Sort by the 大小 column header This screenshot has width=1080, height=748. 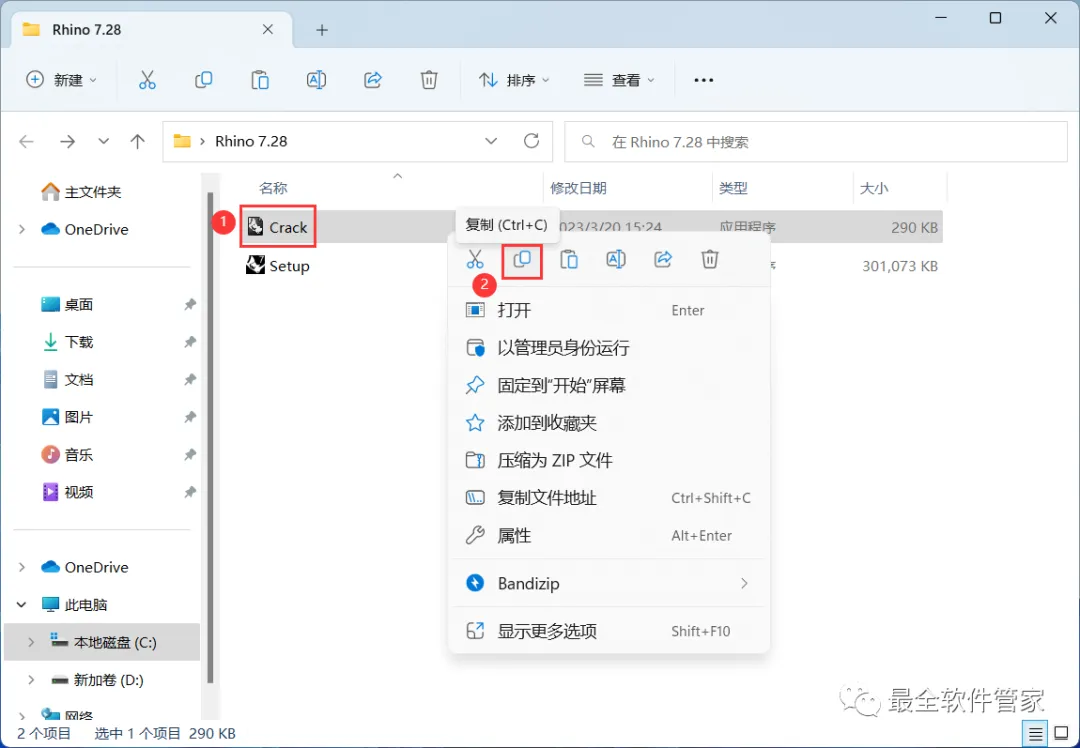(x=873, y=188)
